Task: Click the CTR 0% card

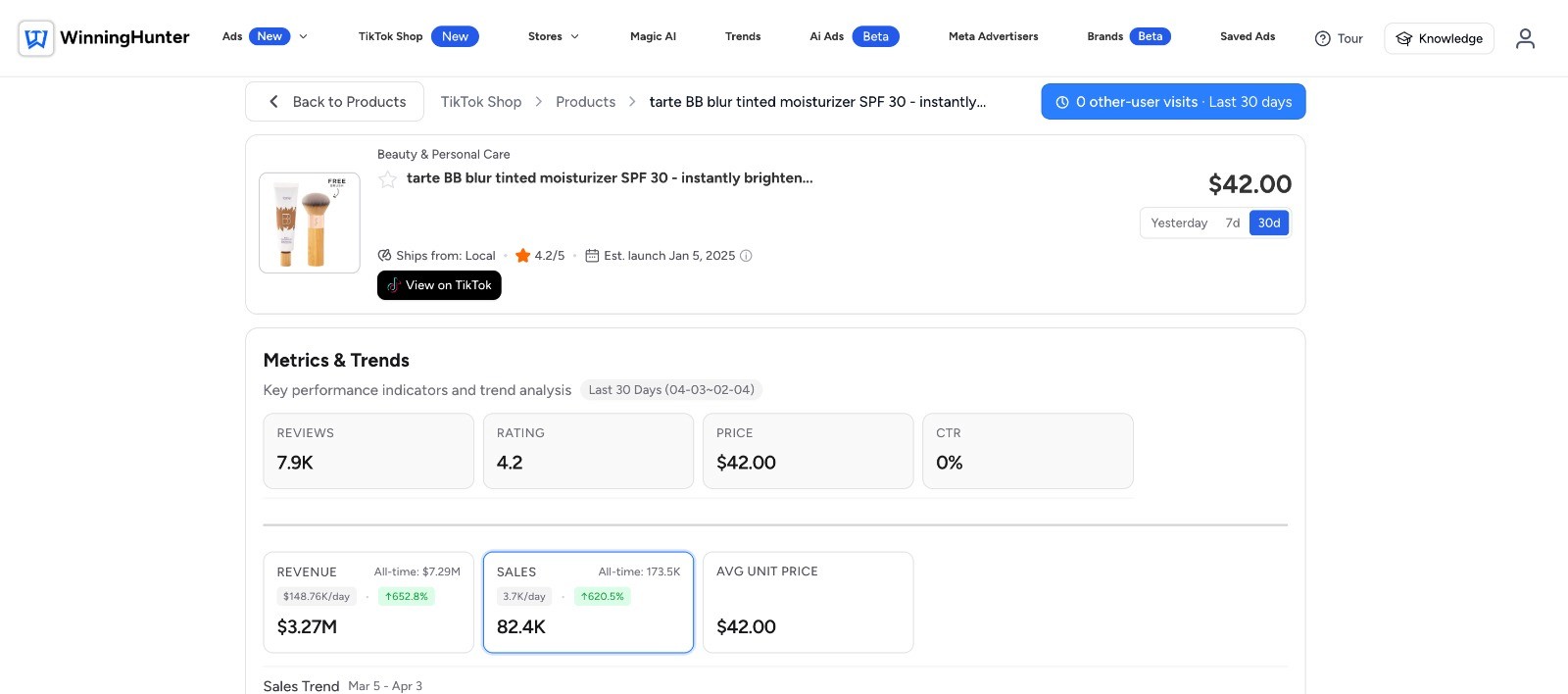Action: [x=1028, y=451]
